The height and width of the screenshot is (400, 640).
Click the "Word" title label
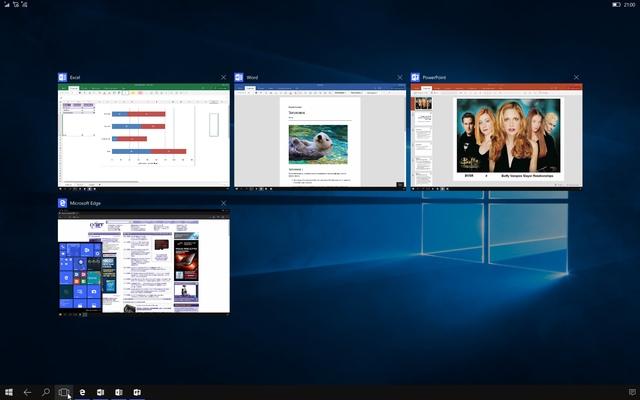(252, 77)
